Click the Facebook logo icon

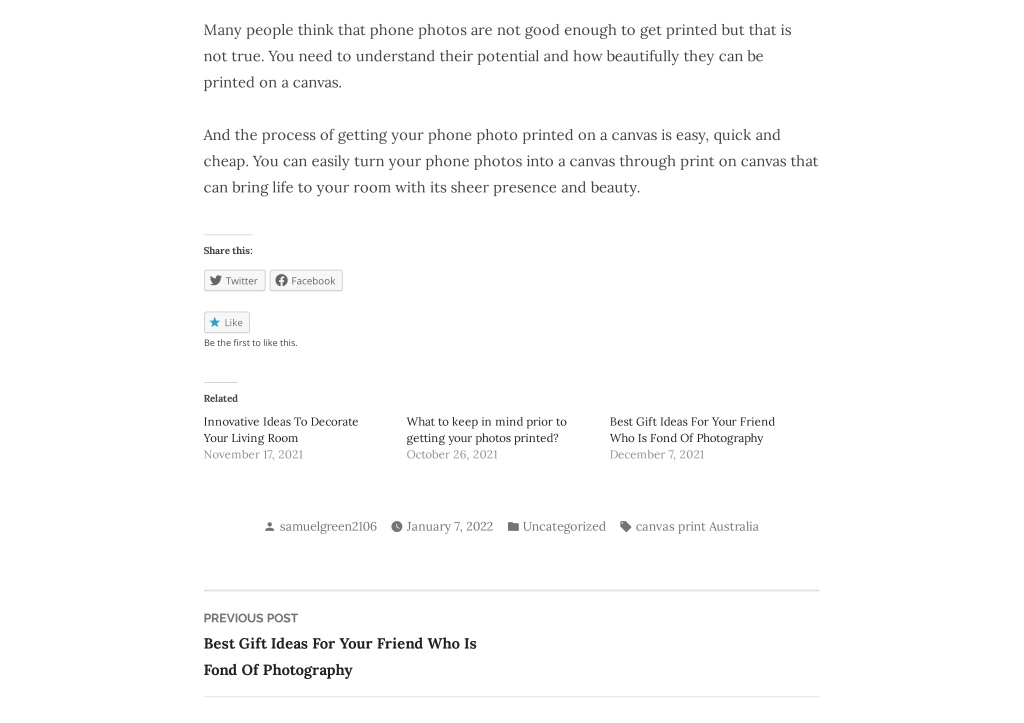click(281, 280)
